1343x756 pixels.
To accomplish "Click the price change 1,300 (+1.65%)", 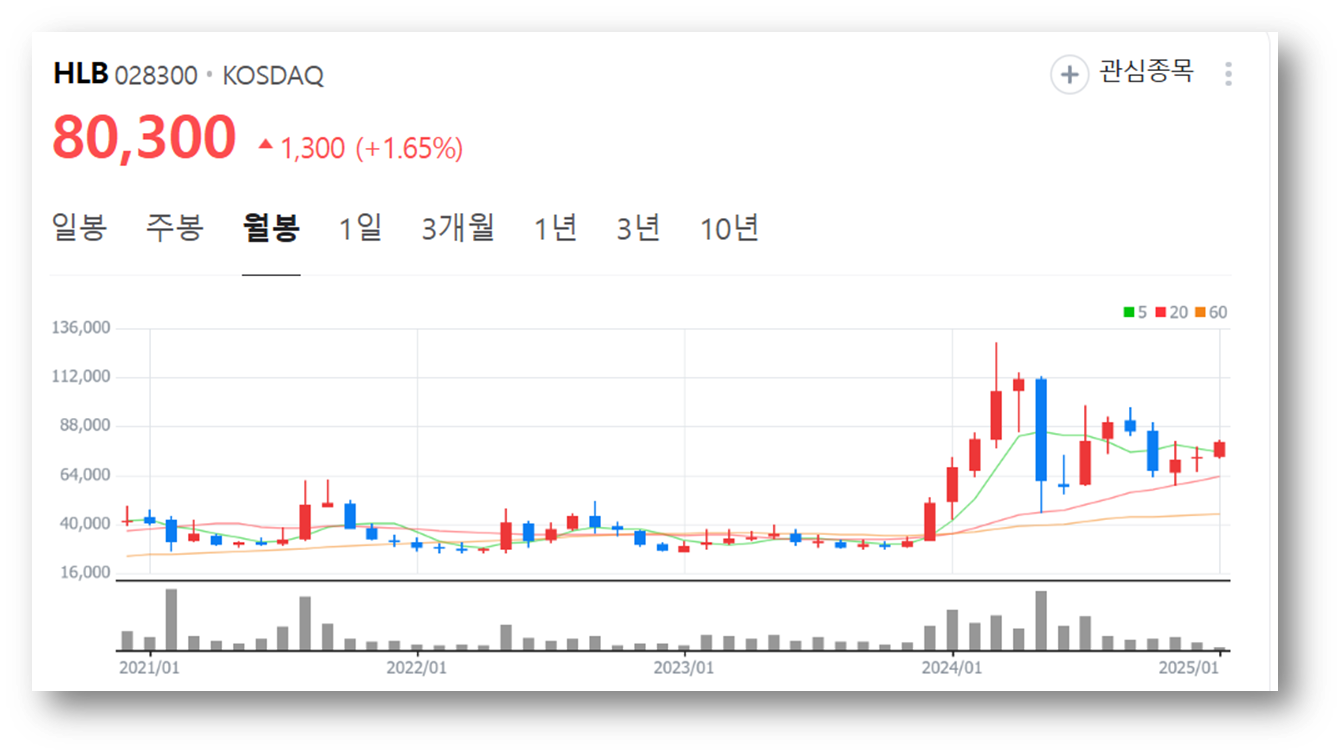I will (x=371, y=149).
